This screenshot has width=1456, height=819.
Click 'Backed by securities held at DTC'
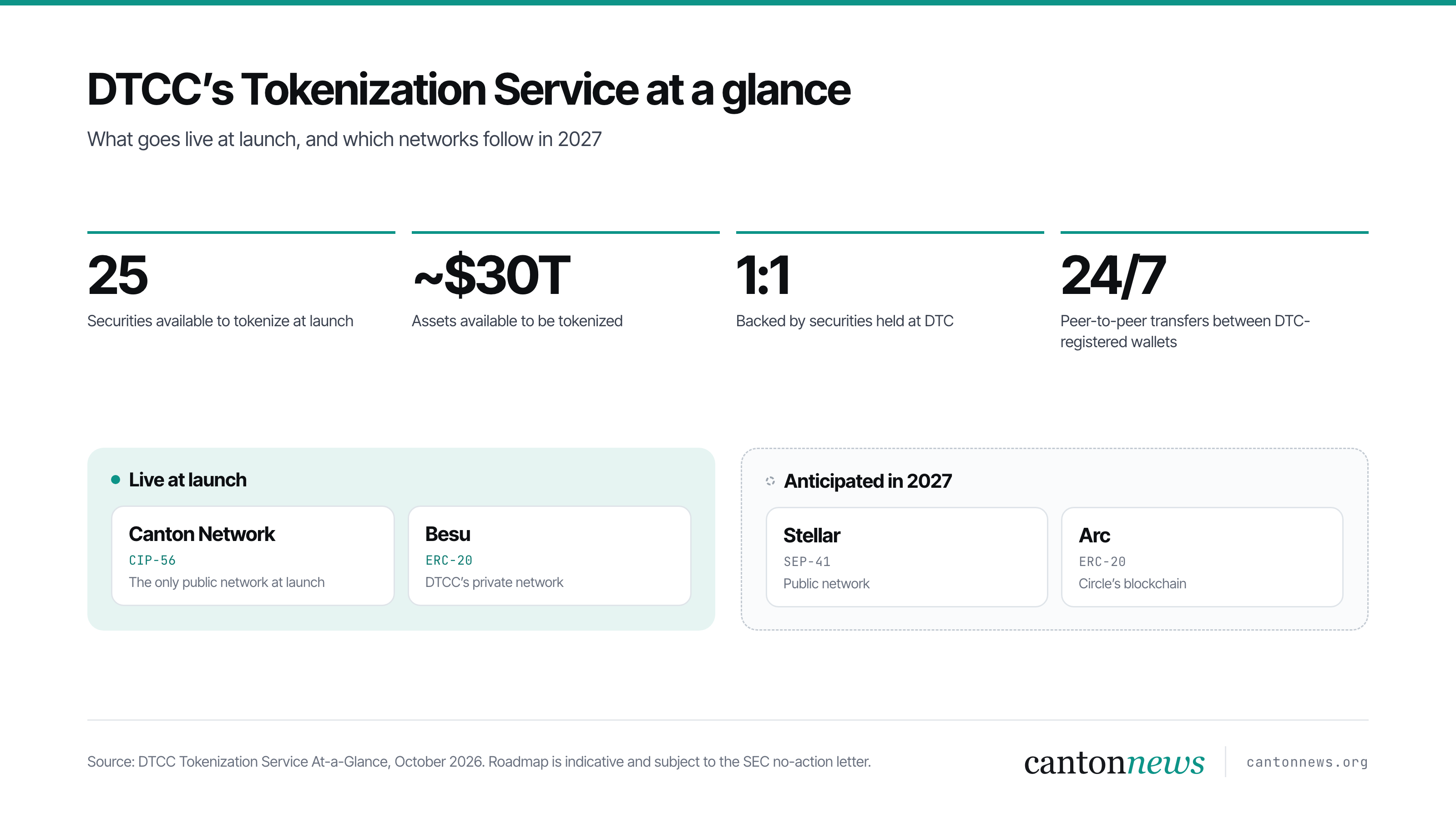click(x=844, y=321)
